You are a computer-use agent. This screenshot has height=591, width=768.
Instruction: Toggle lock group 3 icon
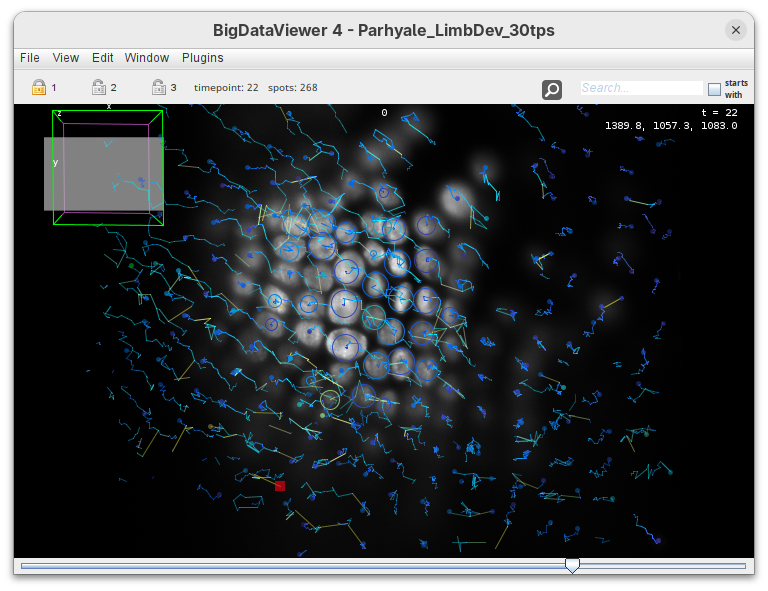[x=158, y=87]
